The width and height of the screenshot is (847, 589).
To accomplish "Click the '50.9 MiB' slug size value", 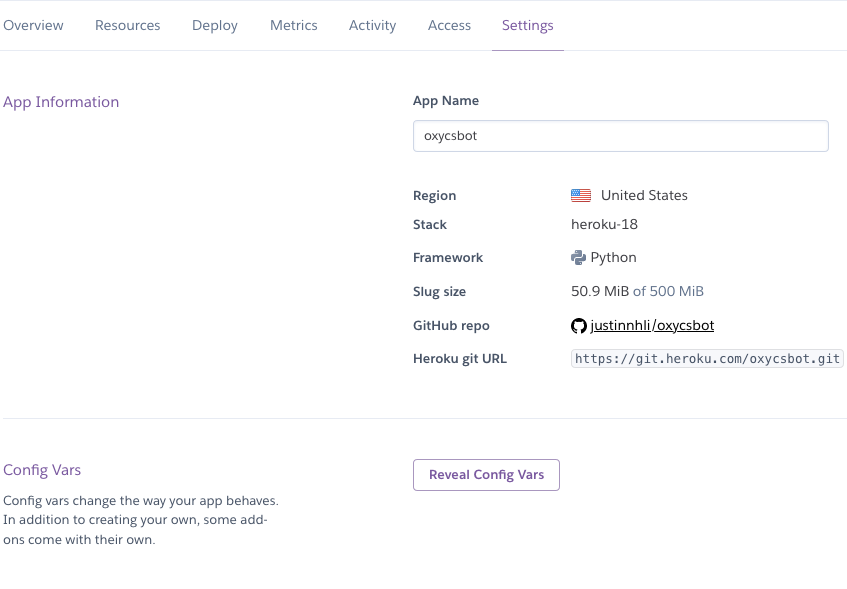I will click(x=600, y=291).
